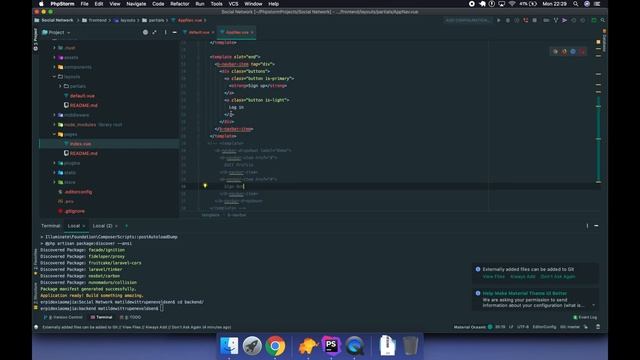This screenshot has height=360, width=640.
Task: Expand the help notification chevron
Action: (x=593, y=305)
